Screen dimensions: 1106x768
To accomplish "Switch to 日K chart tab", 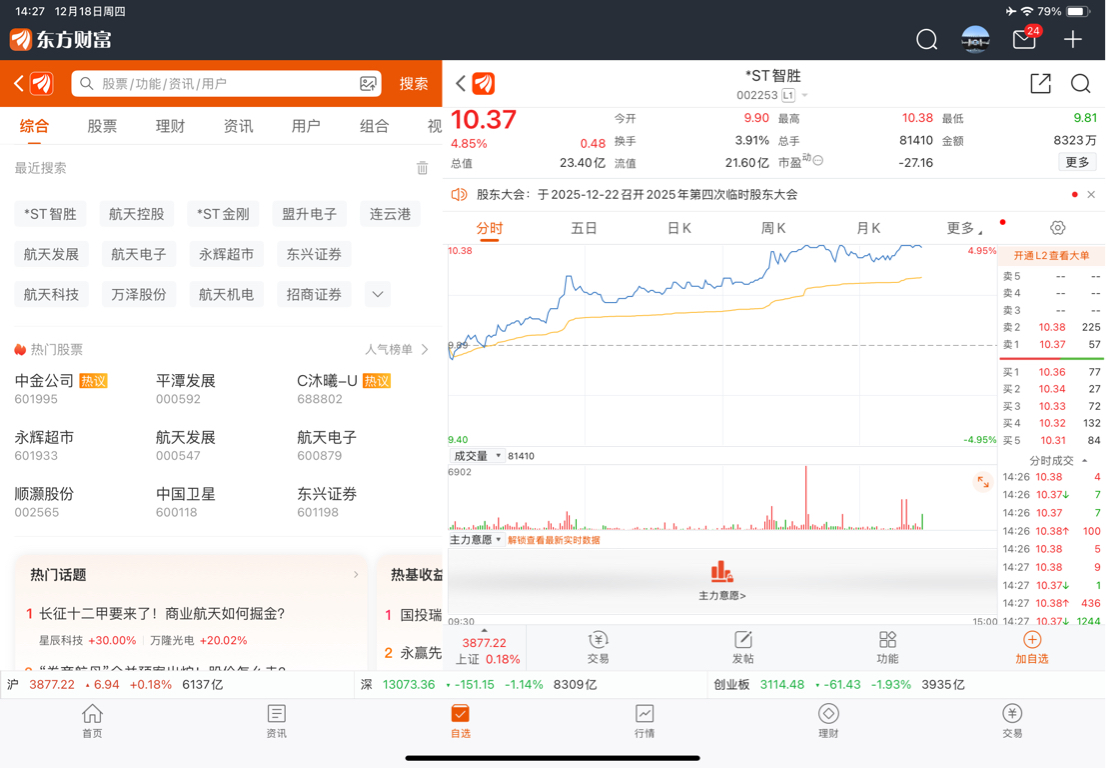I will 679,228.
